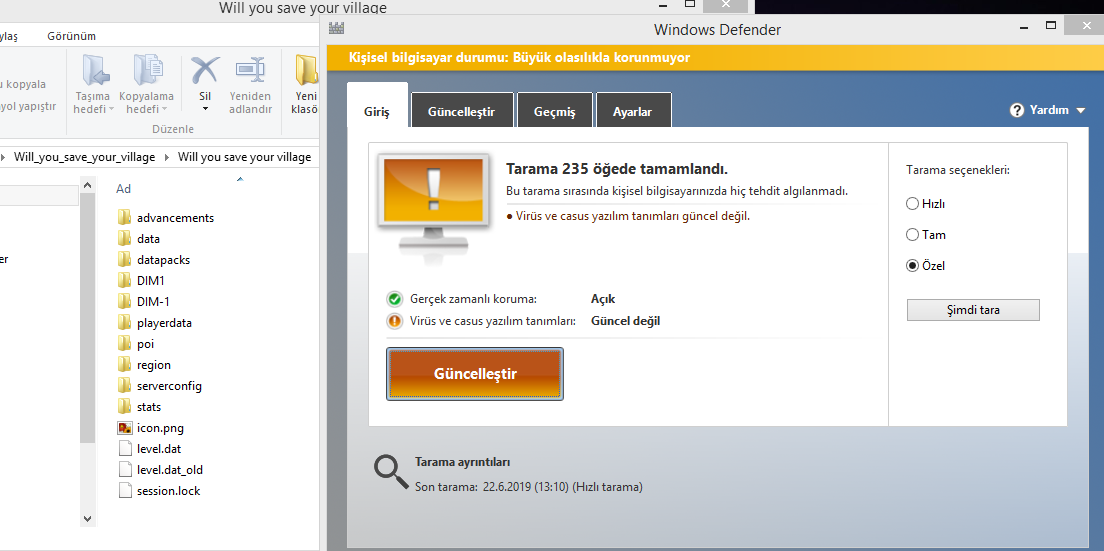Click the Tarama 235 öğede tamamlandı heading

pos(617,169)
